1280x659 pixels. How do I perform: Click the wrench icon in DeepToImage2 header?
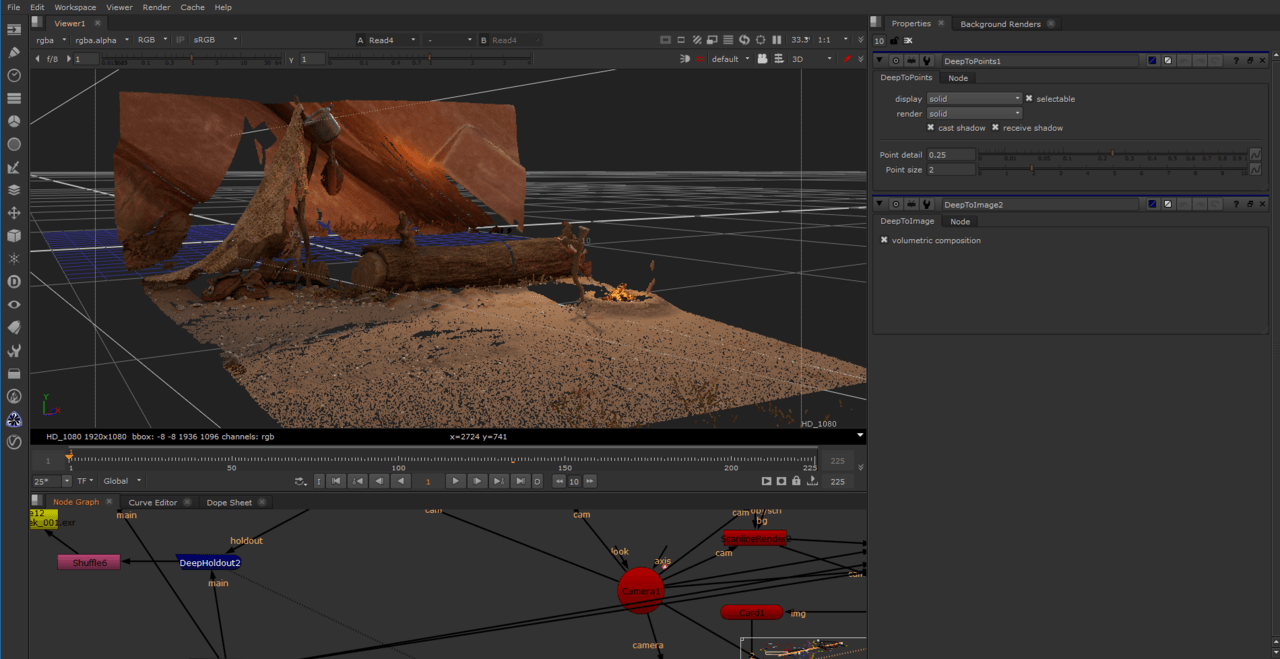[x=928, y=204]
